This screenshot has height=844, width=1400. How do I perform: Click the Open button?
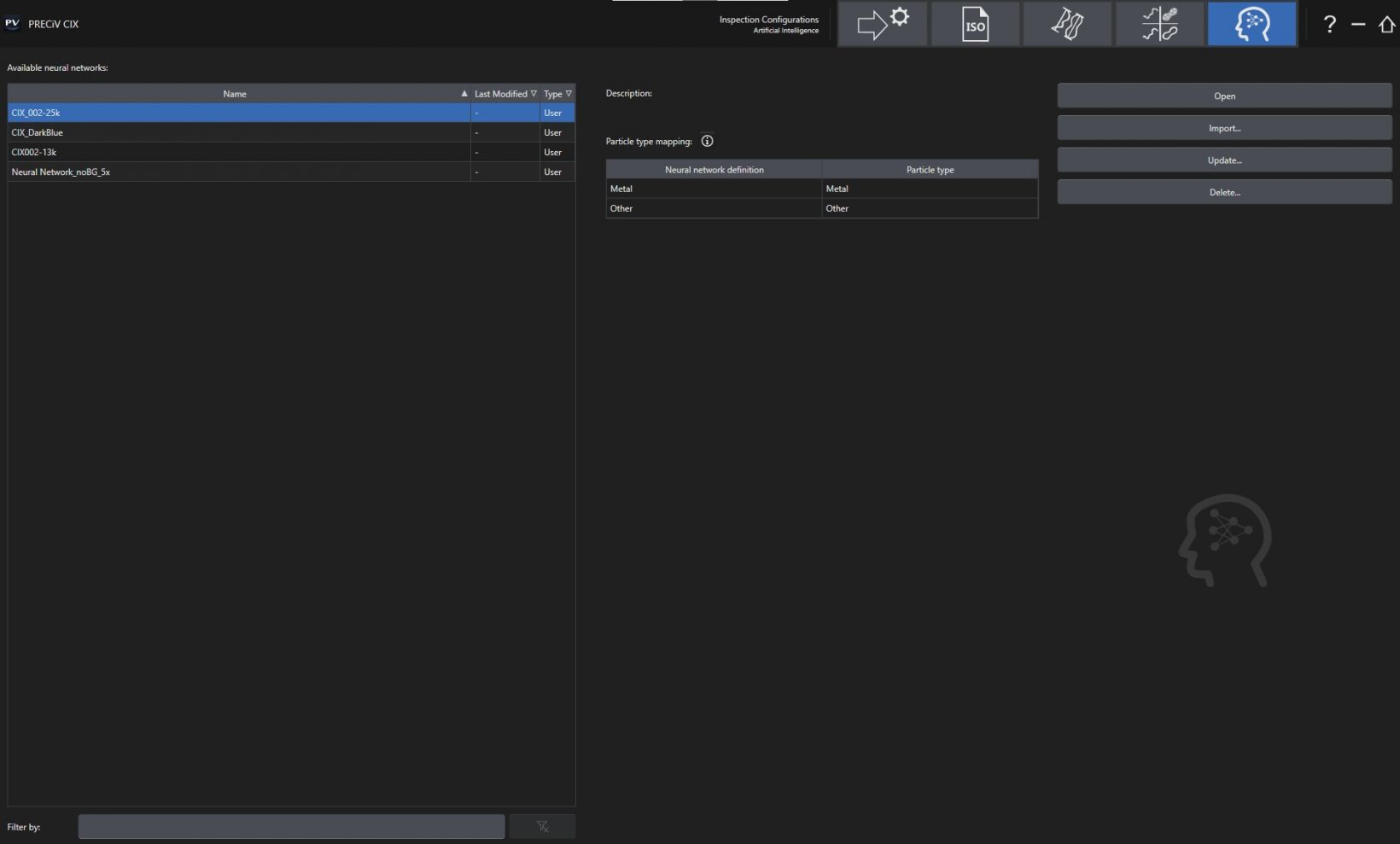tap(1224, 96)
